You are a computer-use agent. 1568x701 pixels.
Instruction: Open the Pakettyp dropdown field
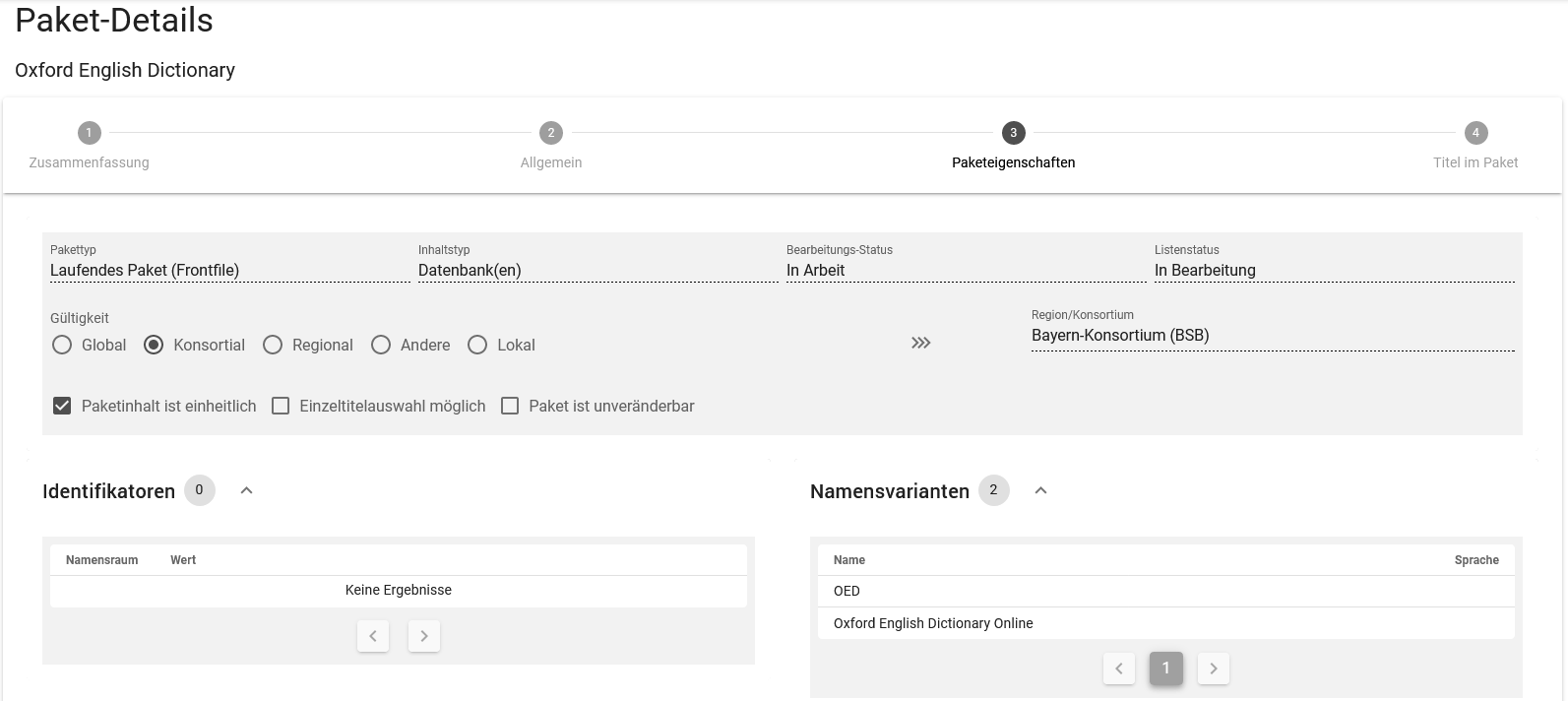229,271
